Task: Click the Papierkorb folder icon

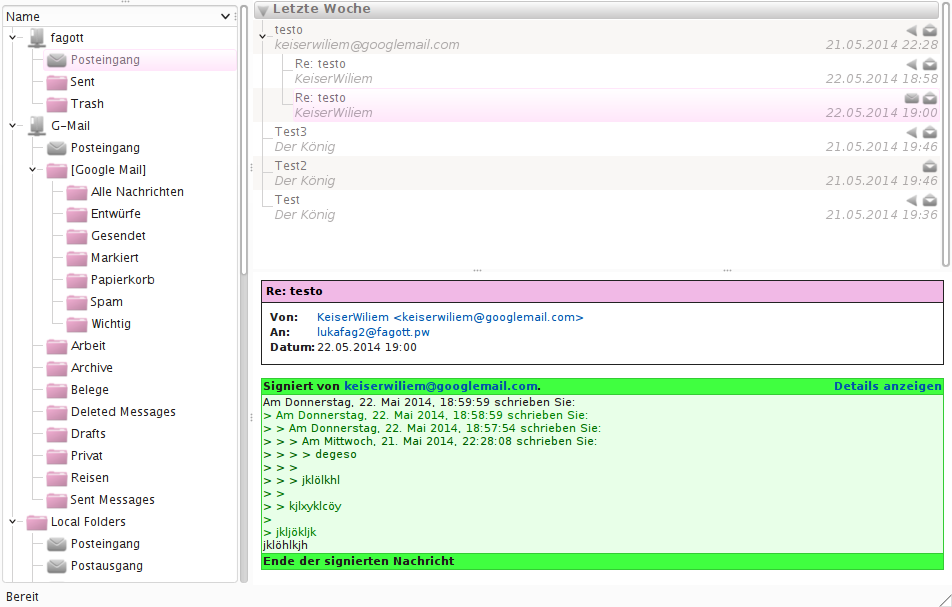Action: tap(76, 280)
